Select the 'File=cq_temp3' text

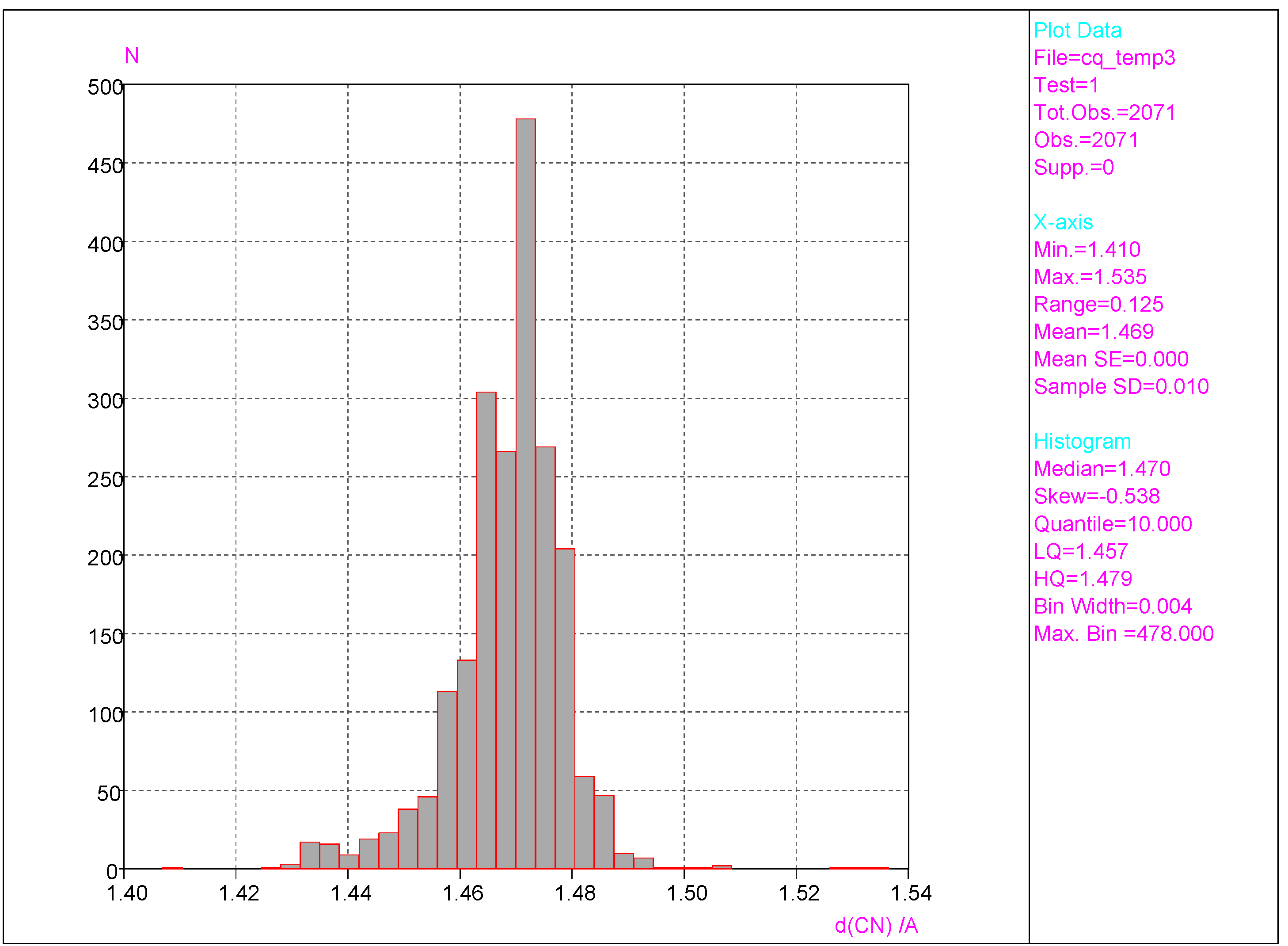pos(1104,58)
